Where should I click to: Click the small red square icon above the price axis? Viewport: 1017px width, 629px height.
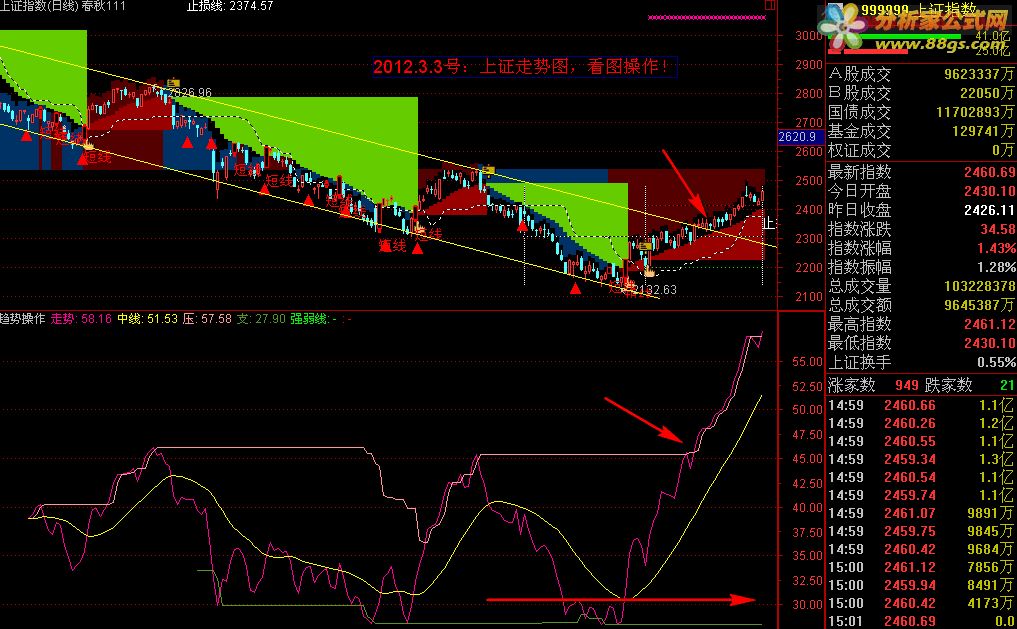pyautogui.click(x=769, y=5)
